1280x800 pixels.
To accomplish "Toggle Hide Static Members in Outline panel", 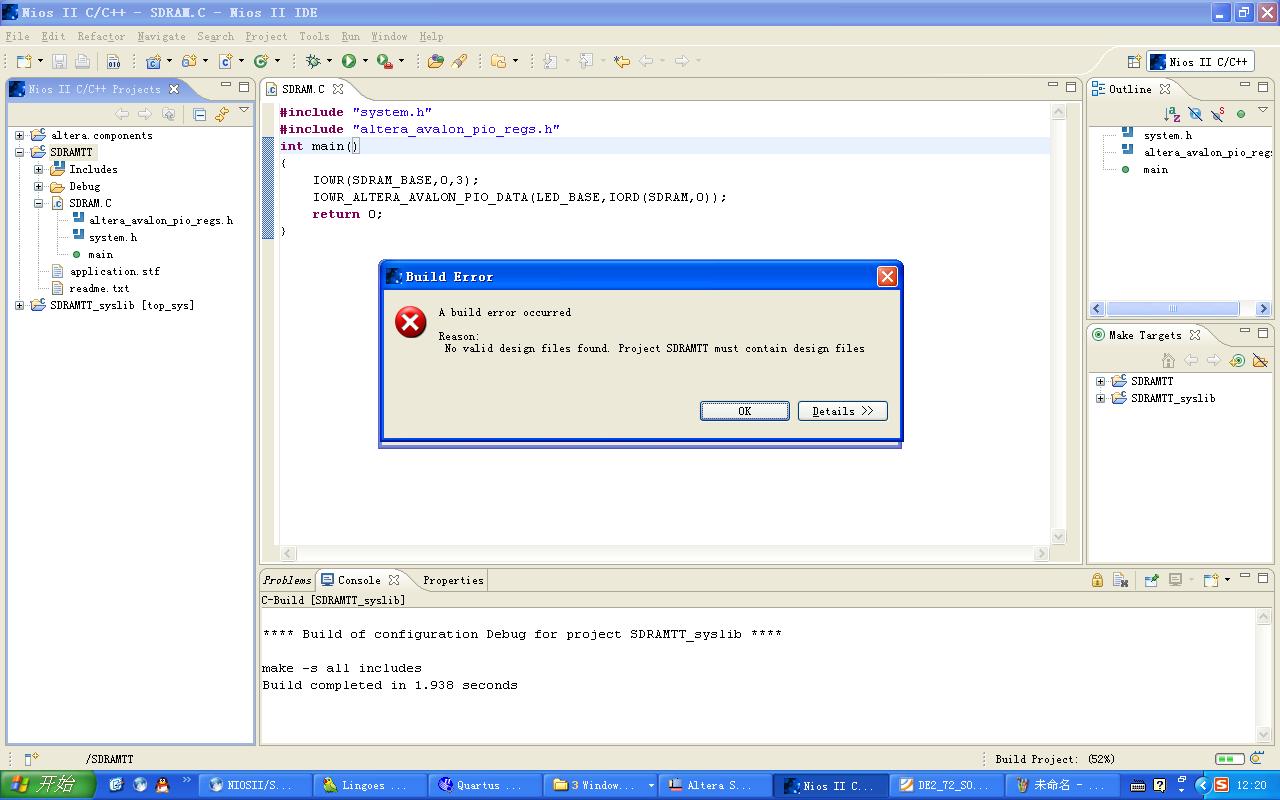I will click(1218, 114).
